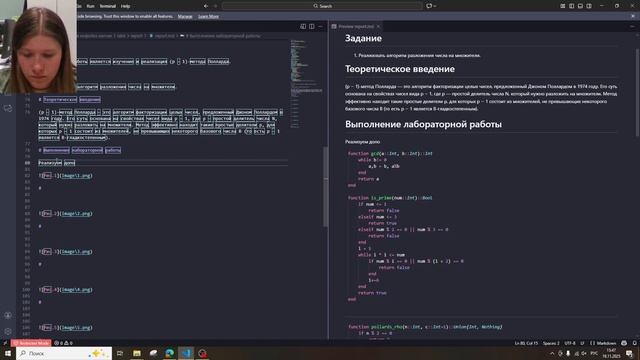Click 'function gcd' code line in preview

390,153
